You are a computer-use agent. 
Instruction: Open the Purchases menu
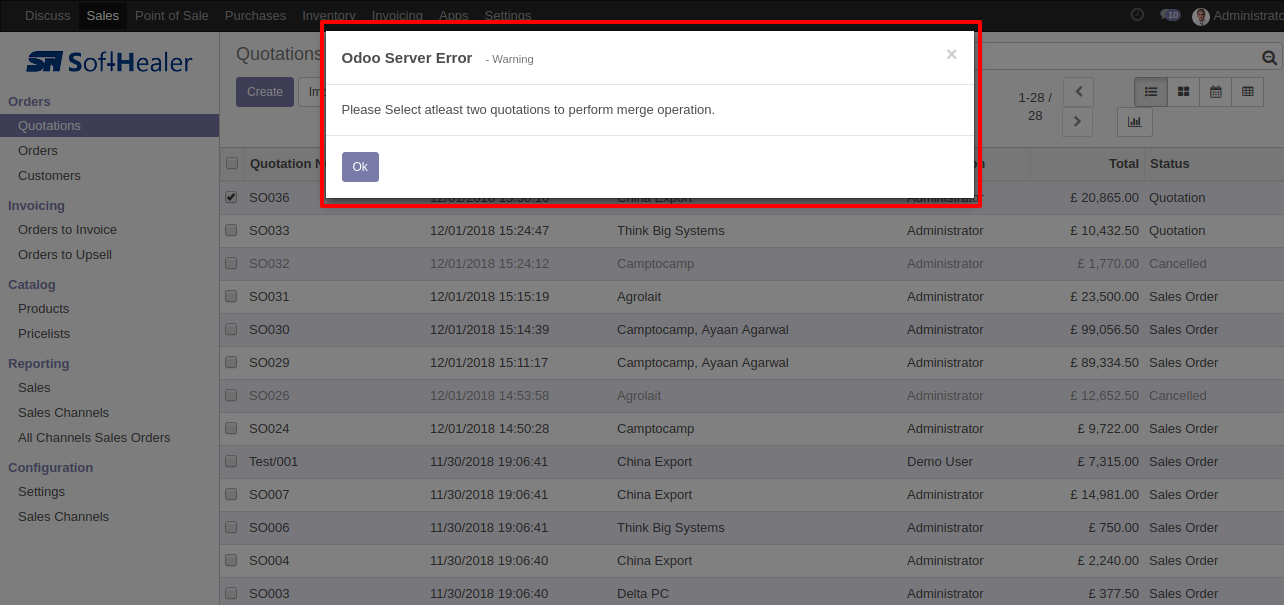coord(255,15)
